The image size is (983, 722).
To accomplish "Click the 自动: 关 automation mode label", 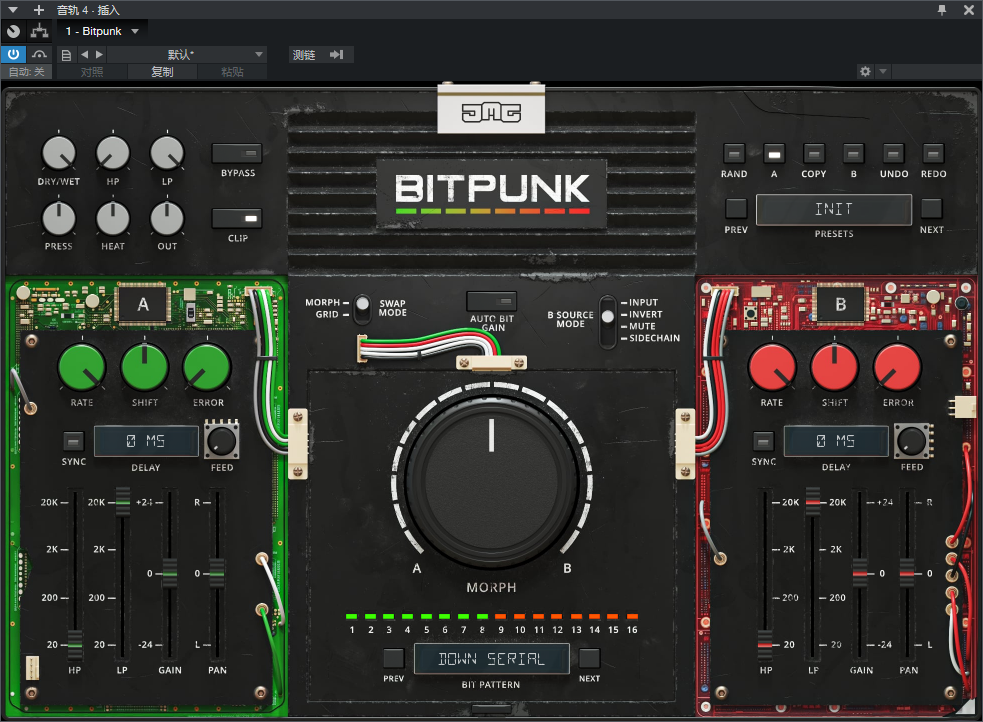I will tap(26, 72).
